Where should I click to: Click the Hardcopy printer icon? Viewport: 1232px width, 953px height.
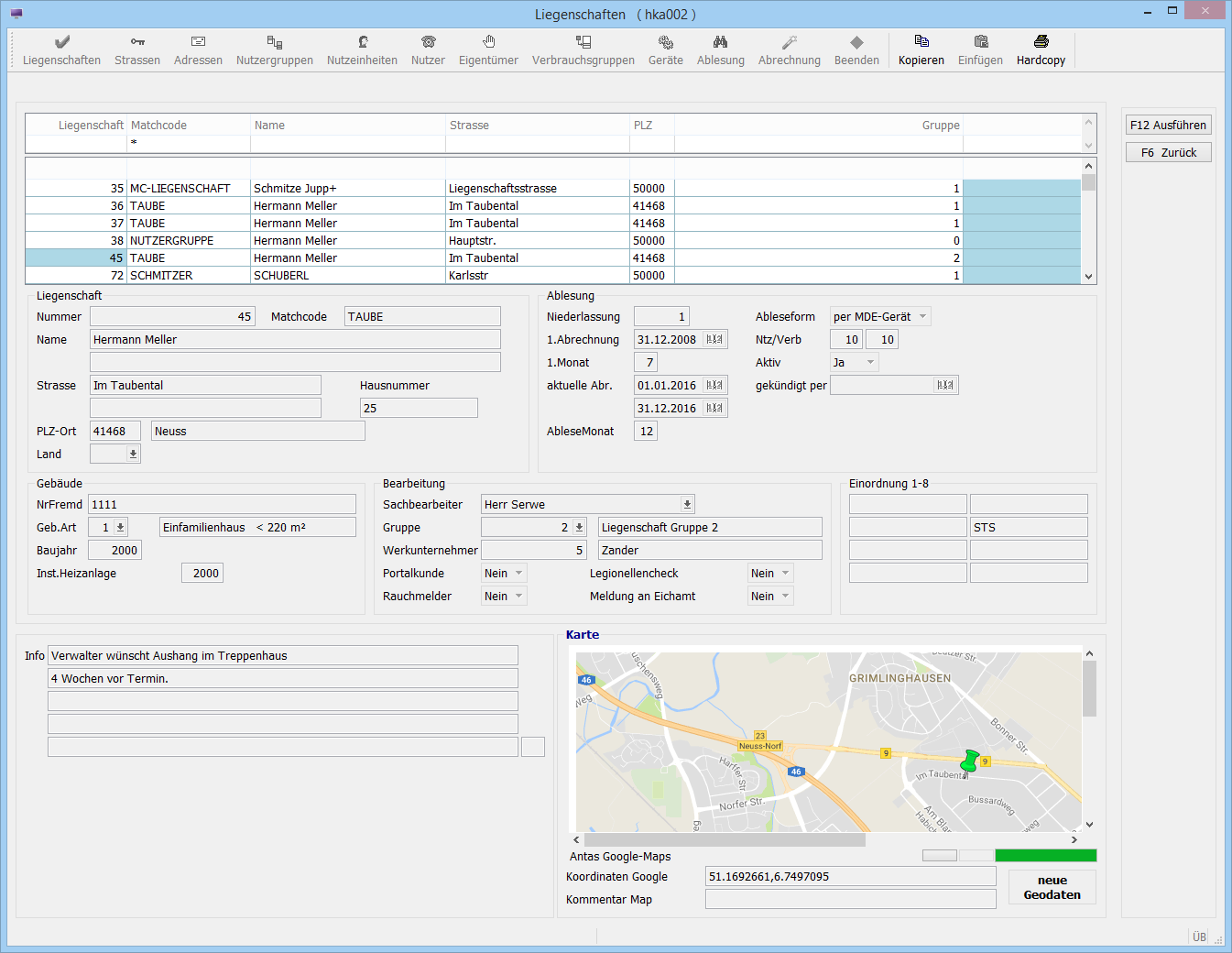1041,42
